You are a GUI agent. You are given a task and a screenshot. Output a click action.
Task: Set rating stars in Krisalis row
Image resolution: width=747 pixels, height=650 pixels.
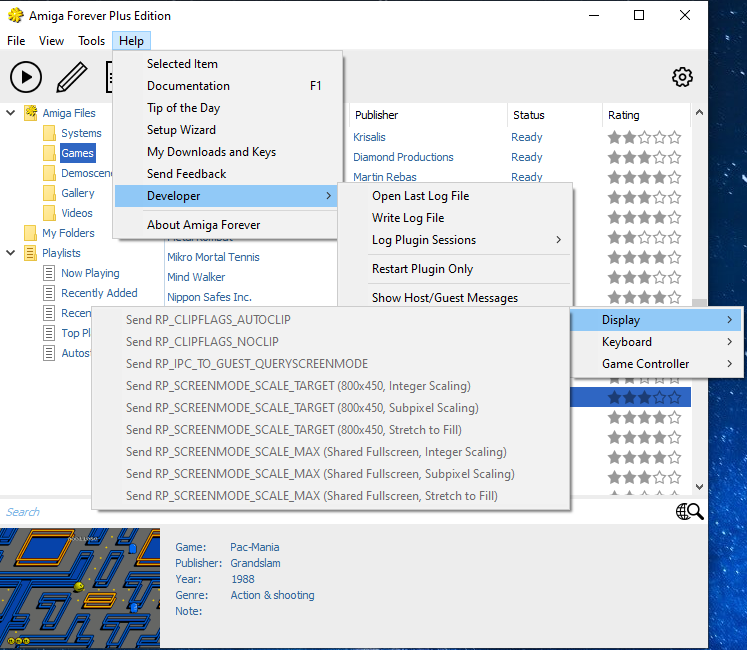(x=644, y=138)
